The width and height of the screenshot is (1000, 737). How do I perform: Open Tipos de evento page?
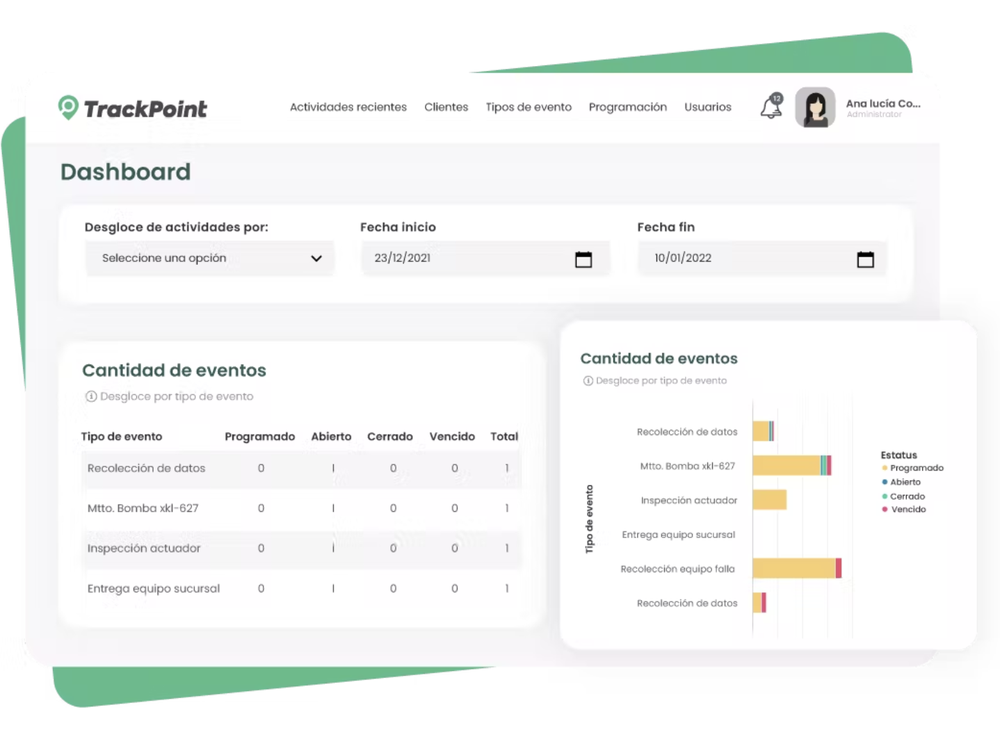tap(529, 107)
